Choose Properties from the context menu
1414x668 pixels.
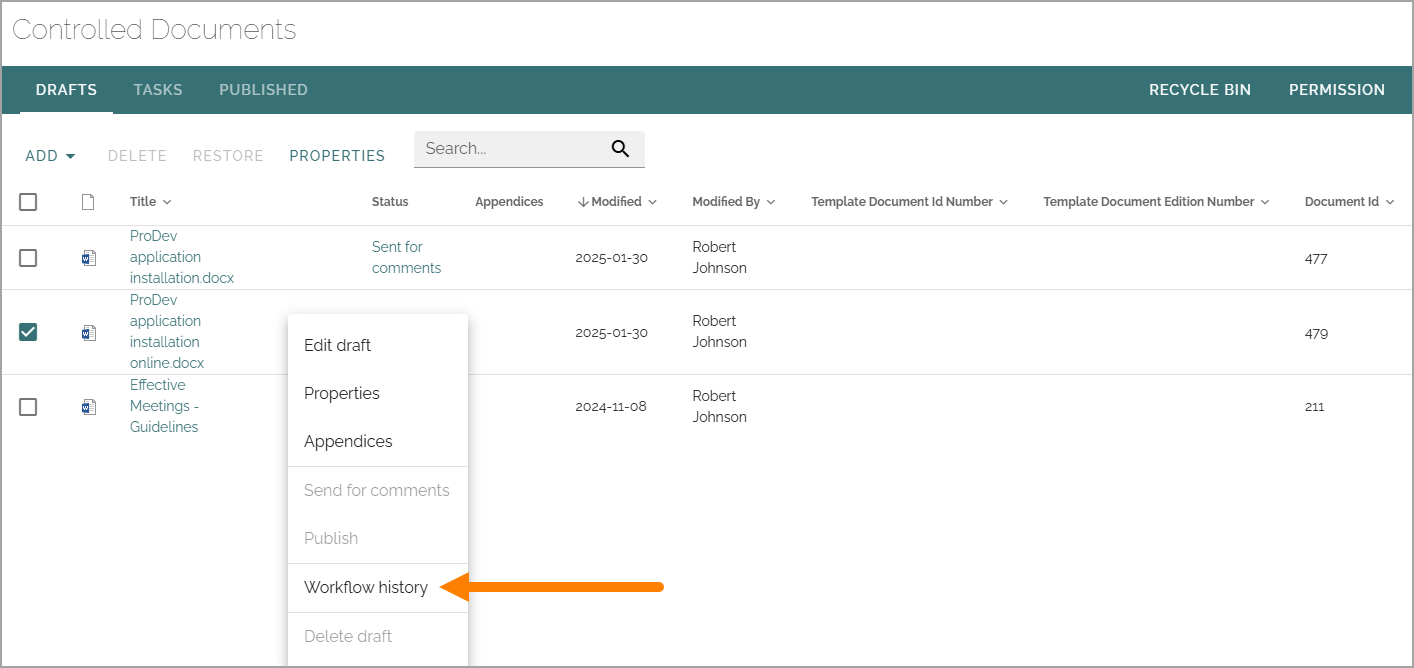[x=378, y=393]
